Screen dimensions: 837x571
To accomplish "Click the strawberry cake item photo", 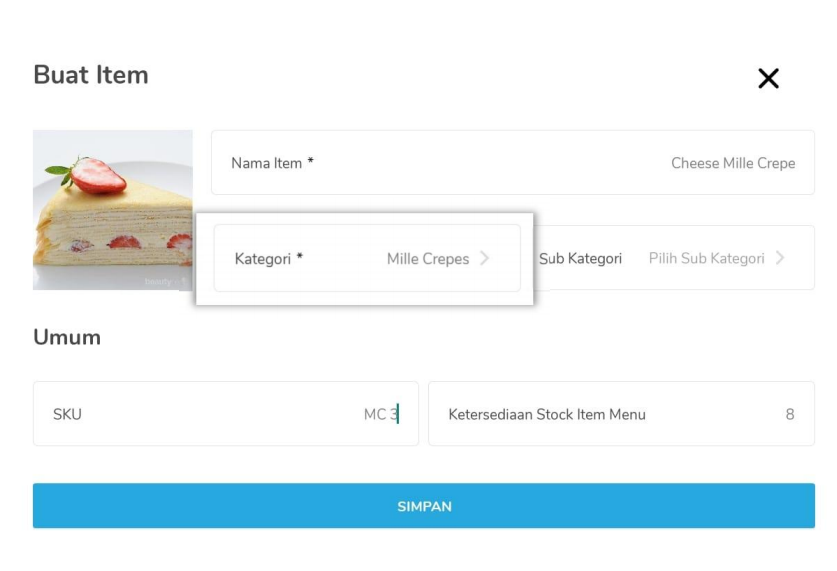I will pos(112,209).
